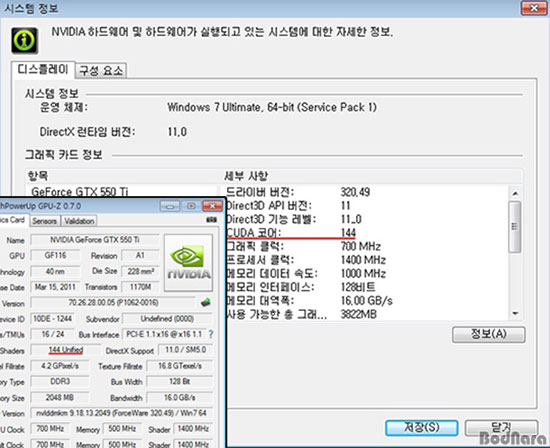The image size is (550, 448).
Task: Close the 시스템 정보 dialog
Action: pos(534,8)
